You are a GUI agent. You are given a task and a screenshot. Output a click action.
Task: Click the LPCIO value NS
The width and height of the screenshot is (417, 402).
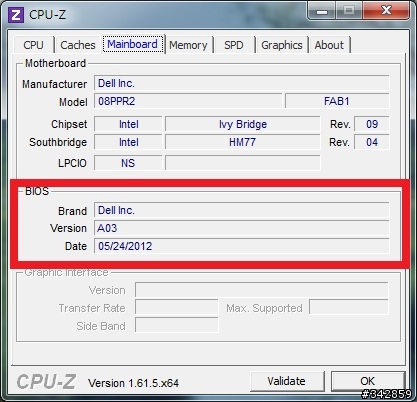click(x=128, y=163)
